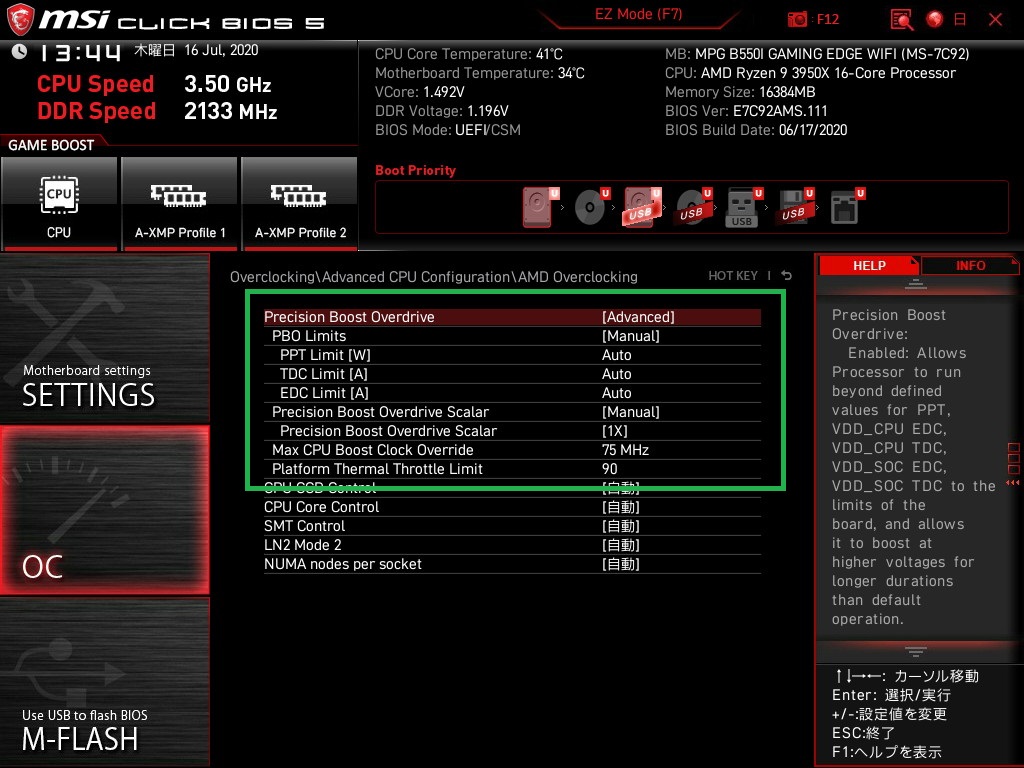Click the DDR Speed 2133 MHz reading

click(x=157, y=111)
